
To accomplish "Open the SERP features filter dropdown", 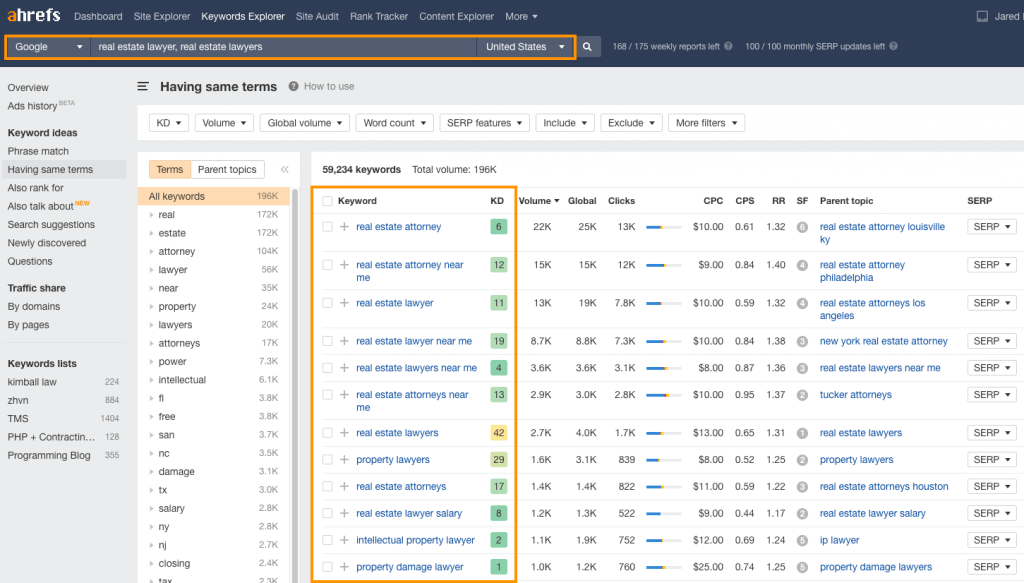I will click(x=485, y=123).
